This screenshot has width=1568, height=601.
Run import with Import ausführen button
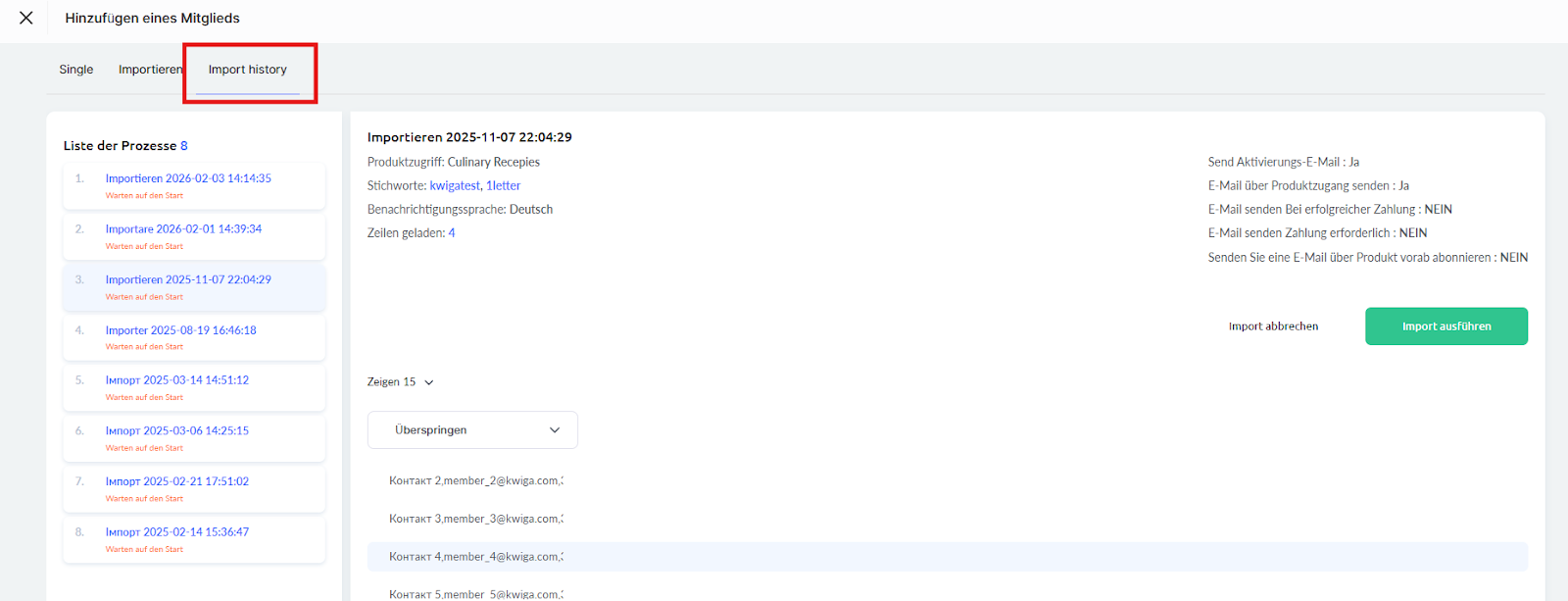pyautogui.click(x=1445, y=326)
